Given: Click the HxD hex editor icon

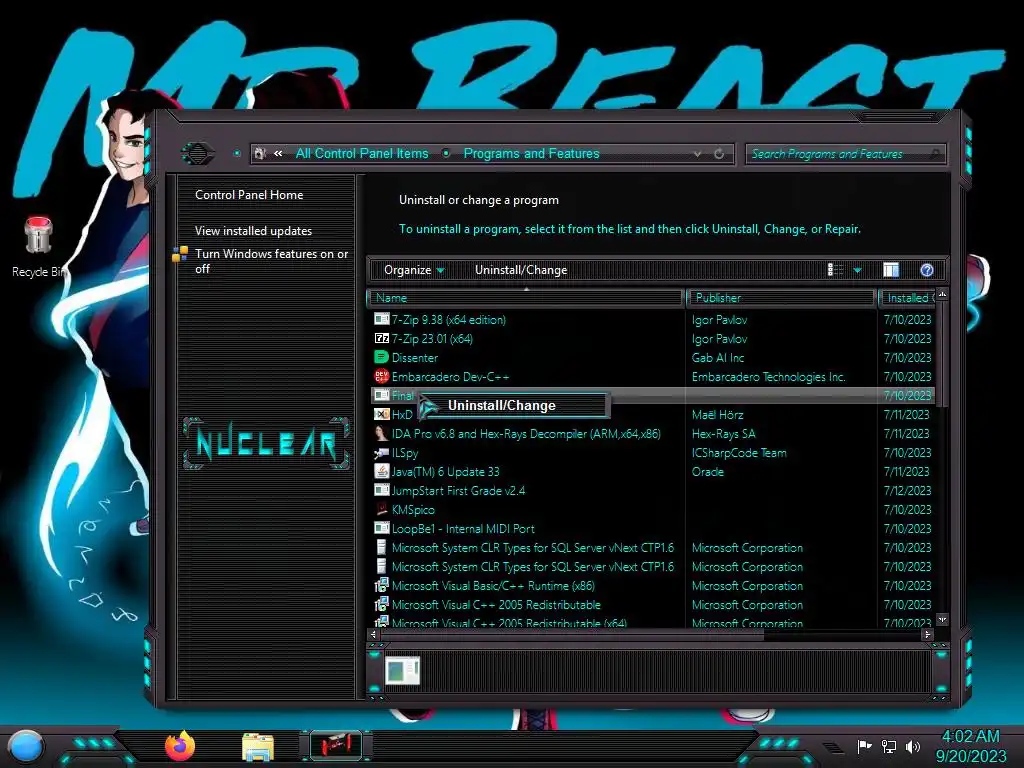Looking at the screenshot, I should [381, 415].
